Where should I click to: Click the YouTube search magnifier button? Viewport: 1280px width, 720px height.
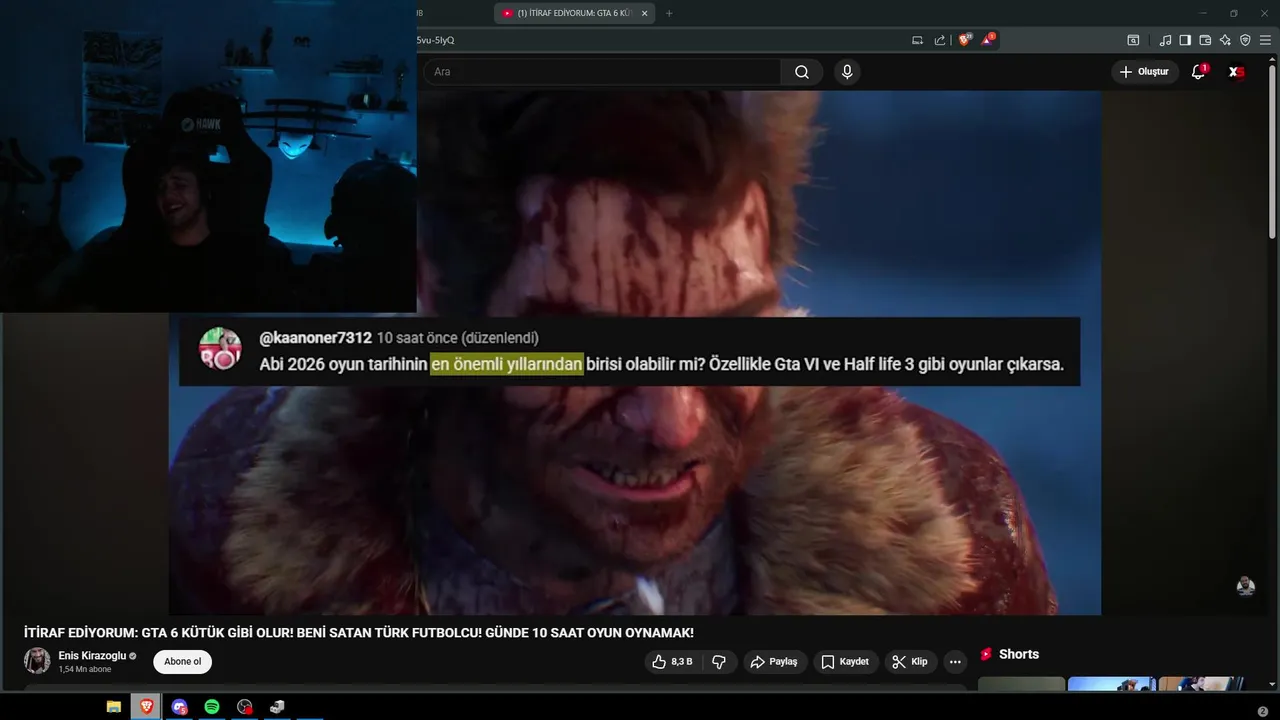coord(802,72)
